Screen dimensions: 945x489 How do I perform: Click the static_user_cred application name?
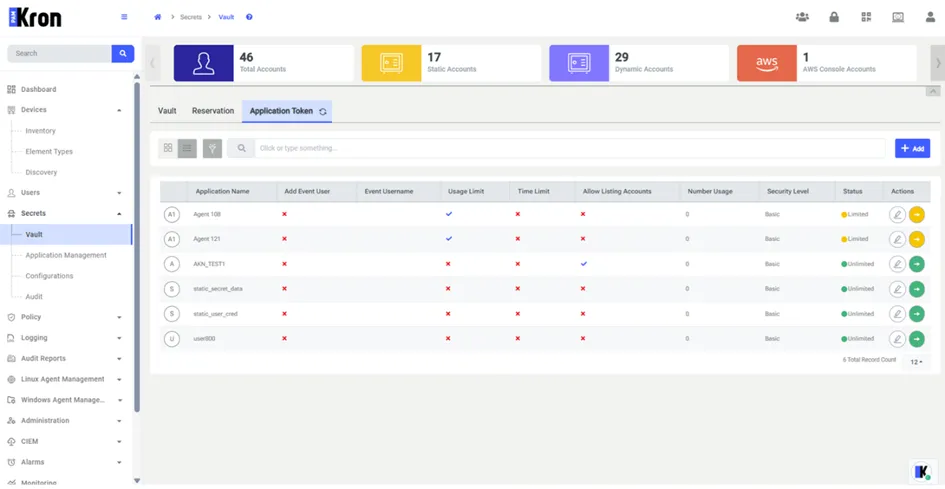[x=214, y=314]
